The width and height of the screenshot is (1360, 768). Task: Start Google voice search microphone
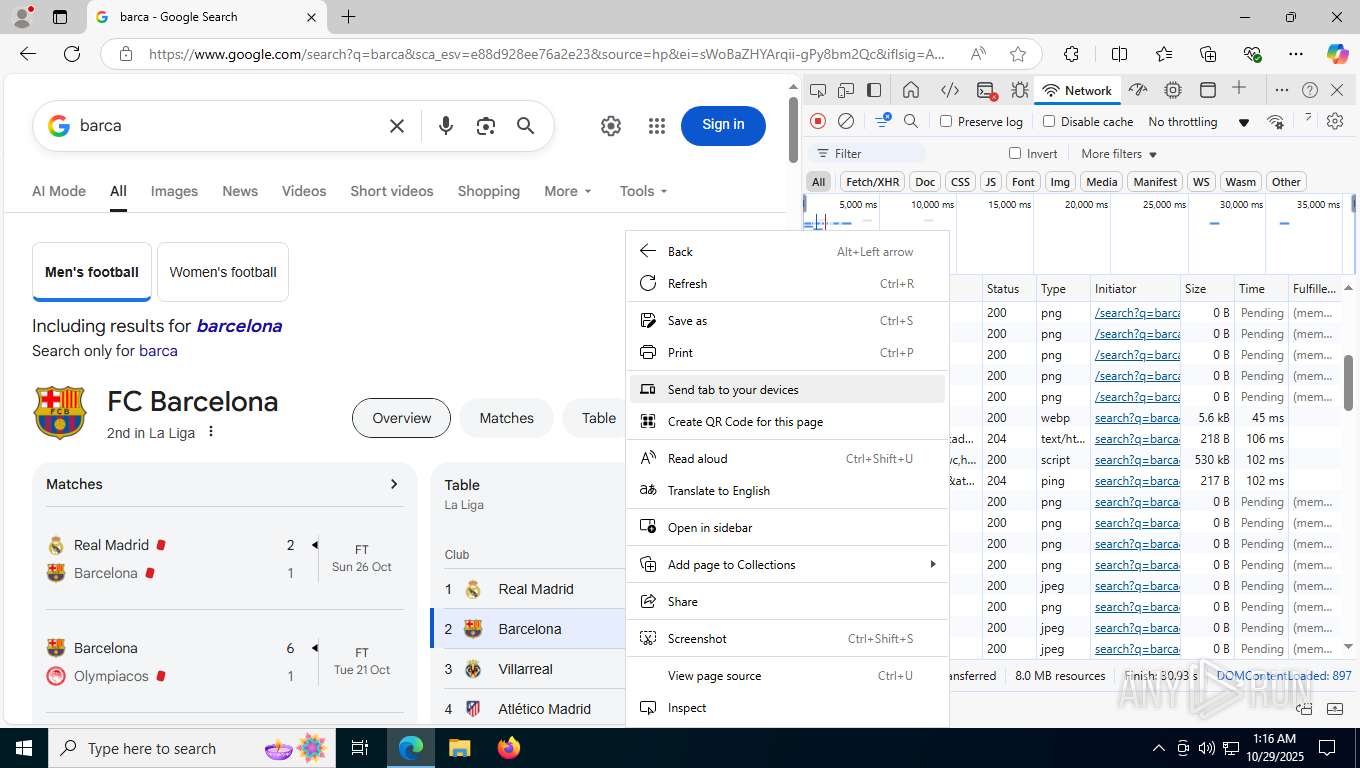pyautogui.click(x=446, y=126)
